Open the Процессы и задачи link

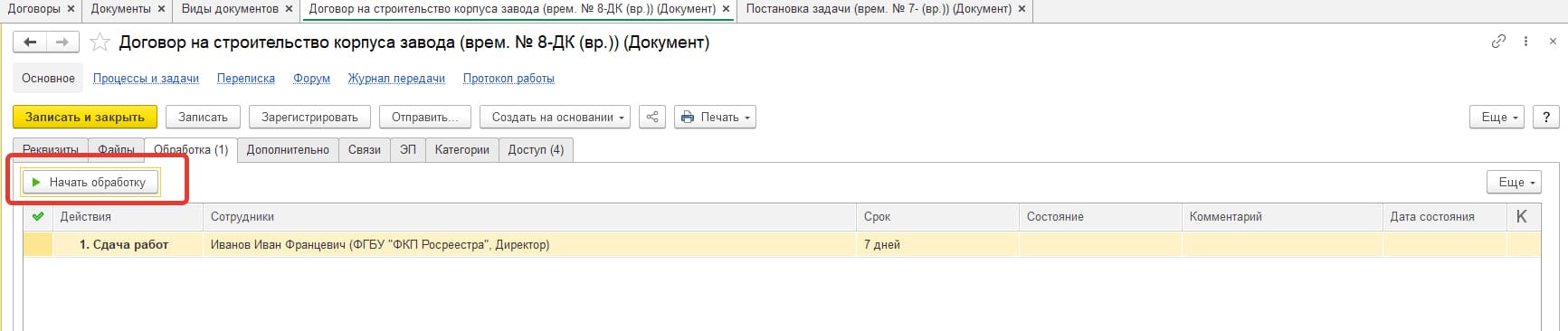coord(146,79)
